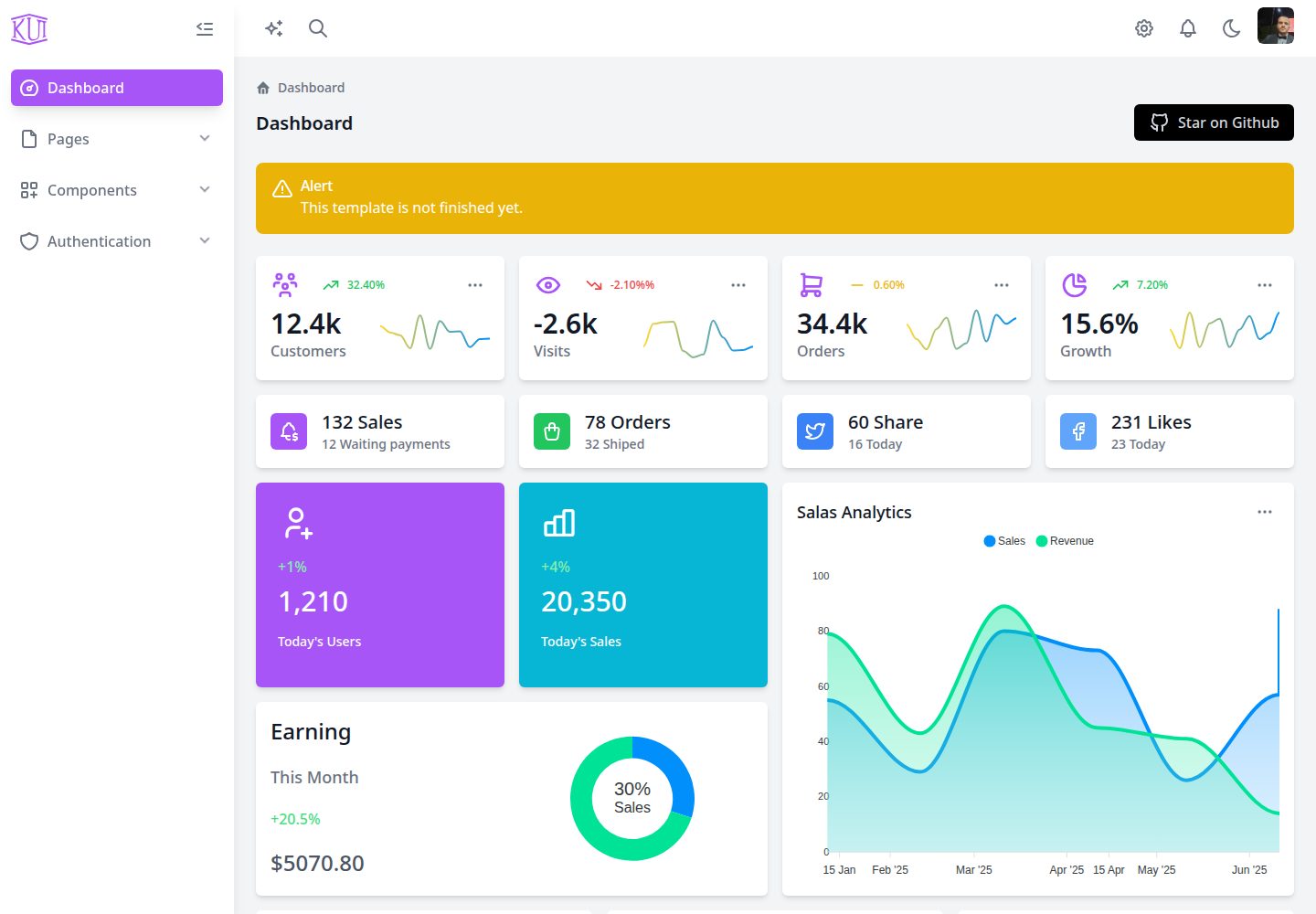The image size is (1316, 914).
Task: Collapse the sidebar menu icon
Action: coord(205,29)
